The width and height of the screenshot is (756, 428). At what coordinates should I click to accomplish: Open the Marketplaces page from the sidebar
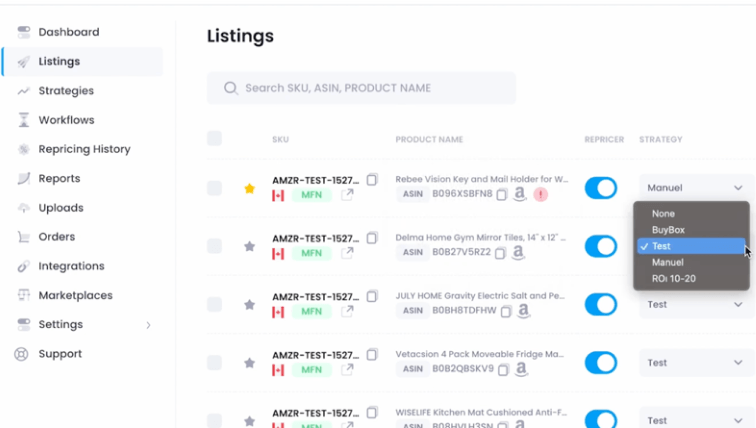[x=75, y=295]
